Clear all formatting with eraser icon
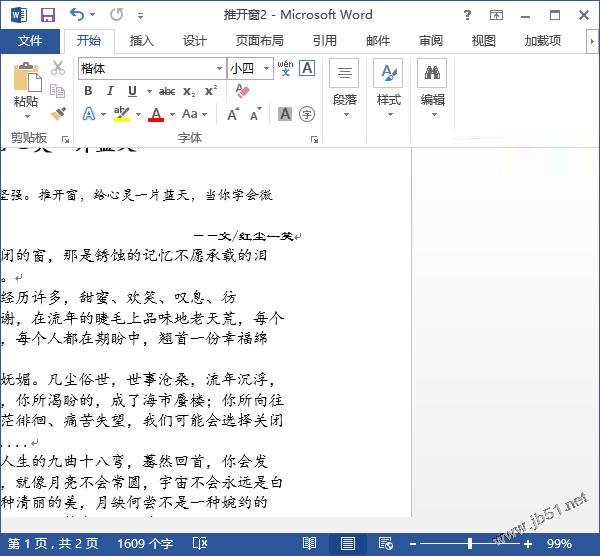Image resolution: width=600 pixels, height=556 pixels. pyautogui.click(x=242, y=91)
